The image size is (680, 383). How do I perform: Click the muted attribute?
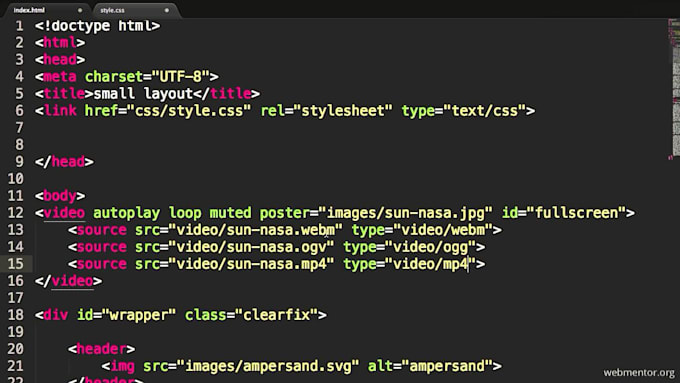point(231,213)
